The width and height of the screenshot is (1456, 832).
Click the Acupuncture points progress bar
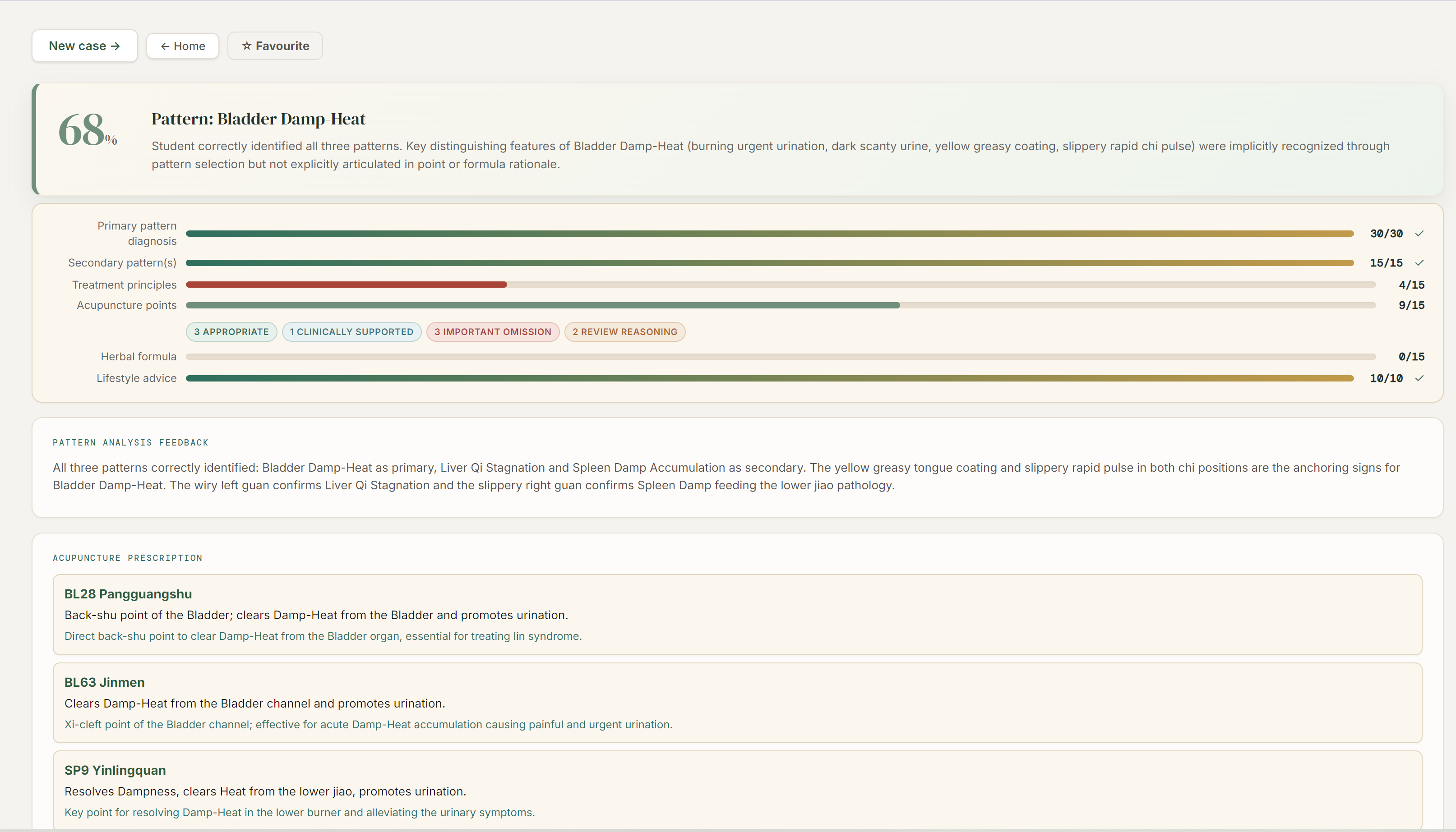coord(780,305)
